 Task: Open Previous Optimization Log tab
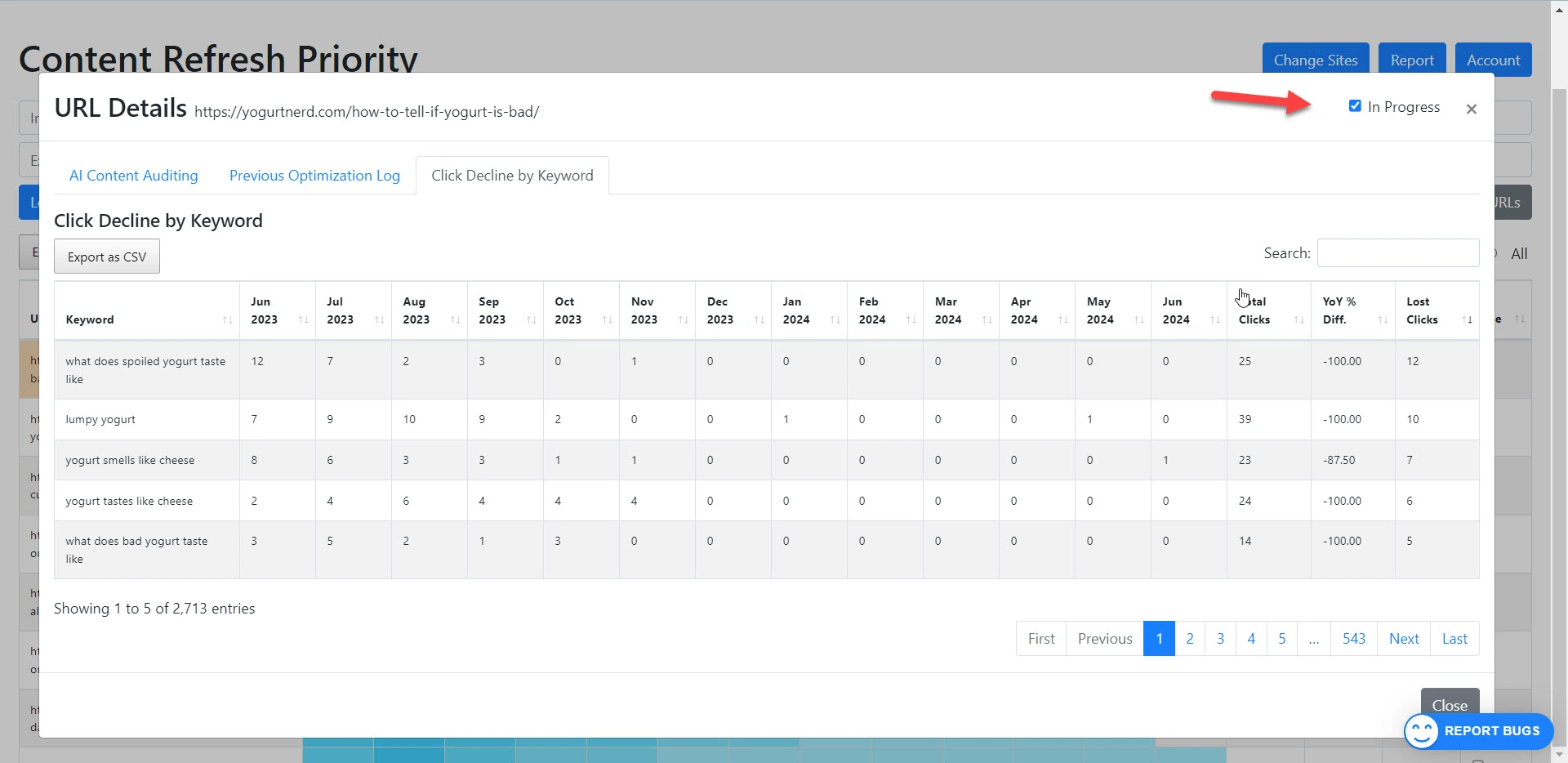click(314, 176)
